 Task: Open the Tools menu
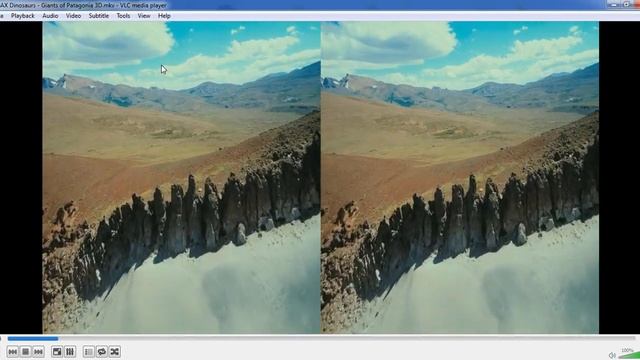click(123, 16)
